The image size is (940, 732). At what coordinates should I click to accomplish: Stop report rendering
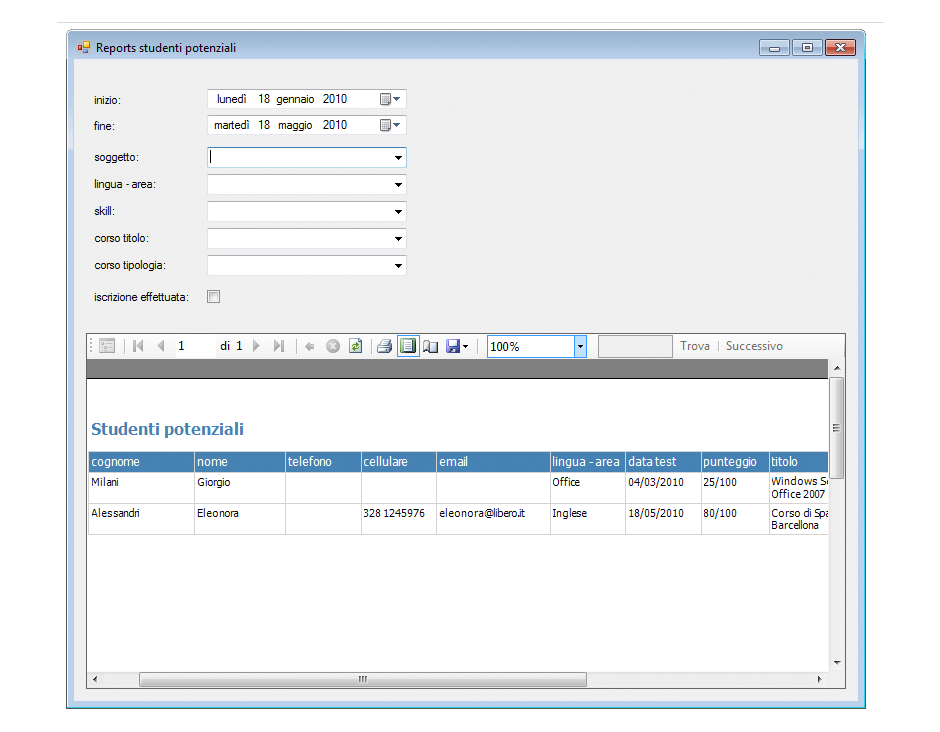pyautogui.click(x=333, y=346)
